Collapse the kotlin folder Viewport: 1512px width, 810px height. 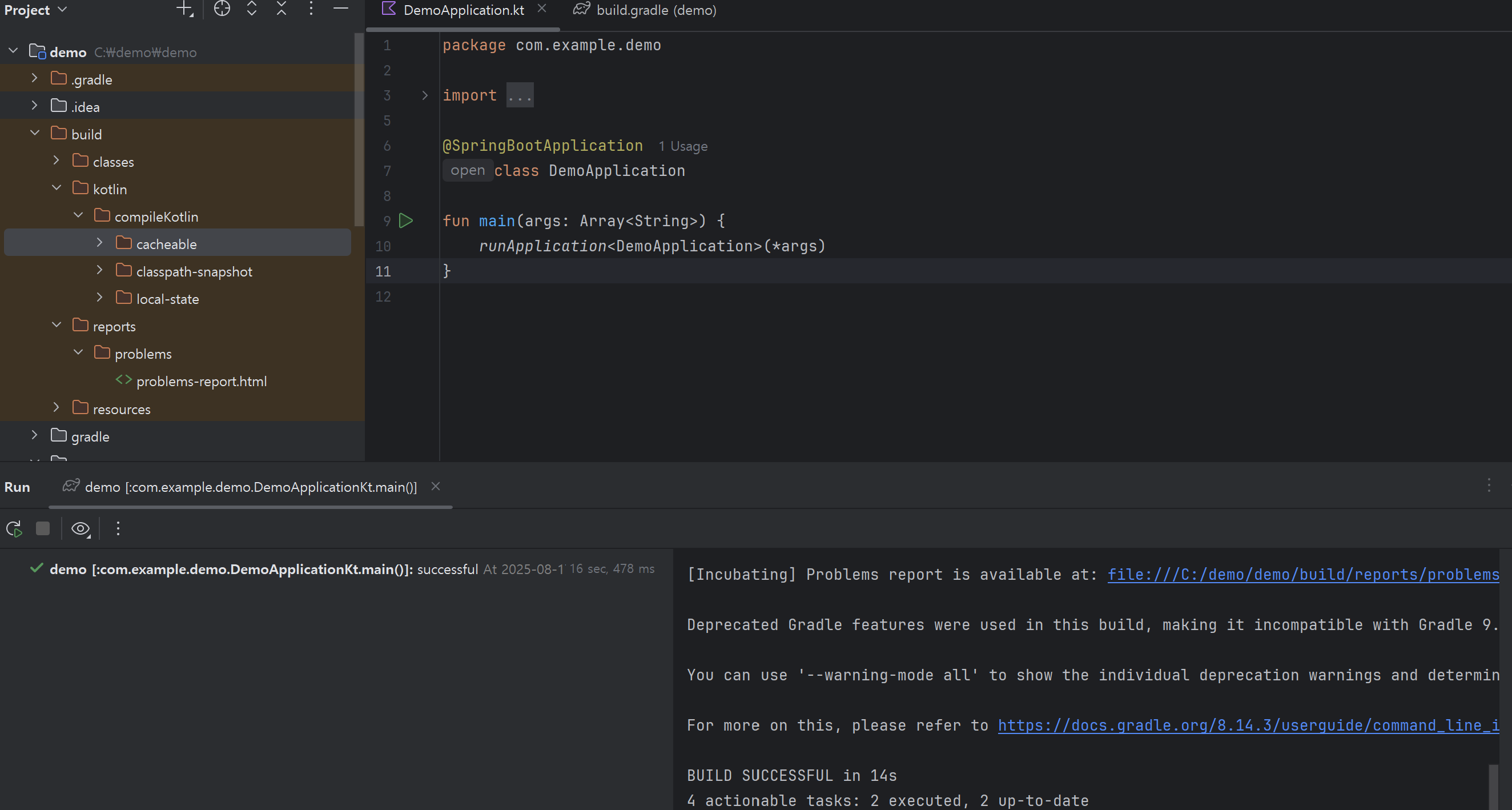[x=57, y=188]
